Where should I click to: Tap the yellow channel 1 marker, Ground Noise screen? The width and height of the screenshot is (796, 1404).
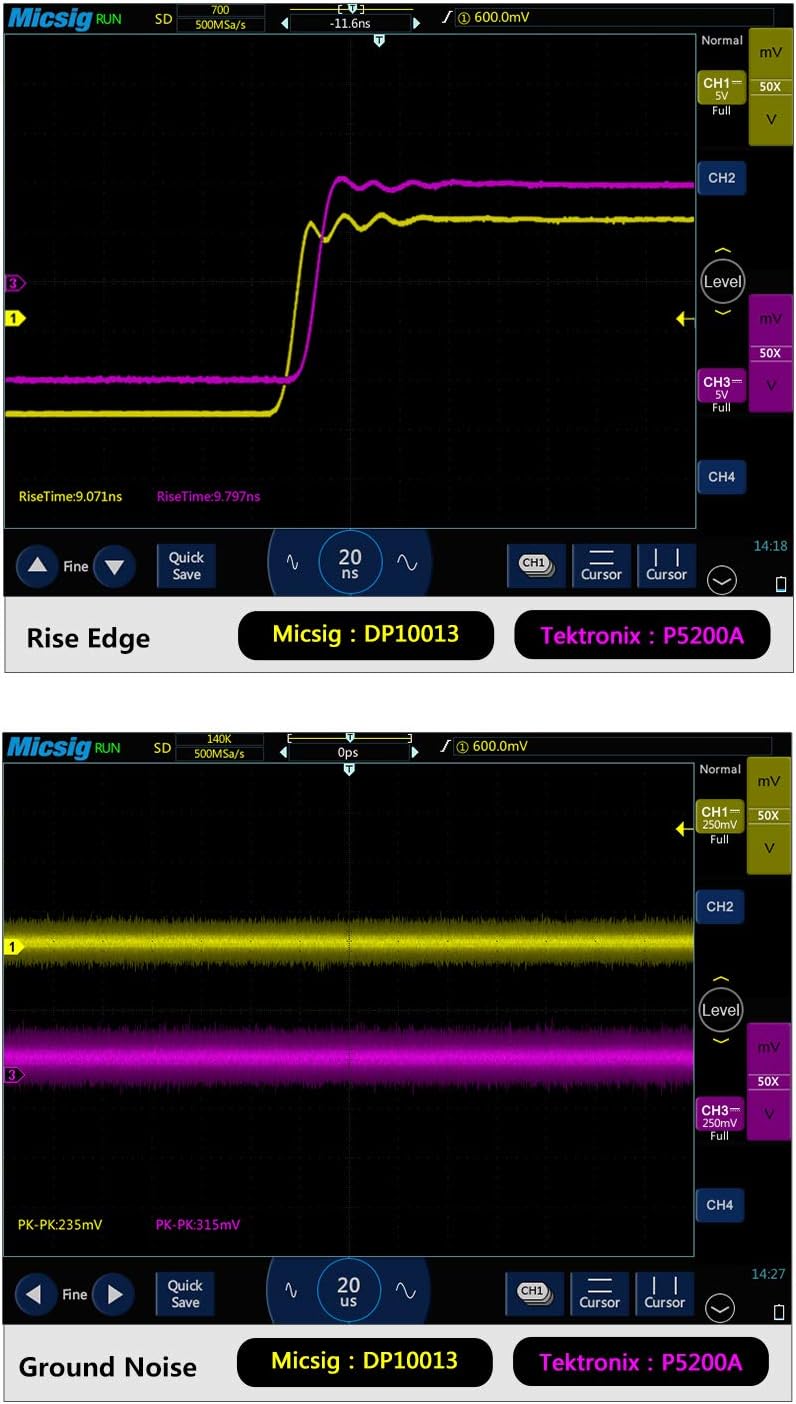tap(13, 946)
